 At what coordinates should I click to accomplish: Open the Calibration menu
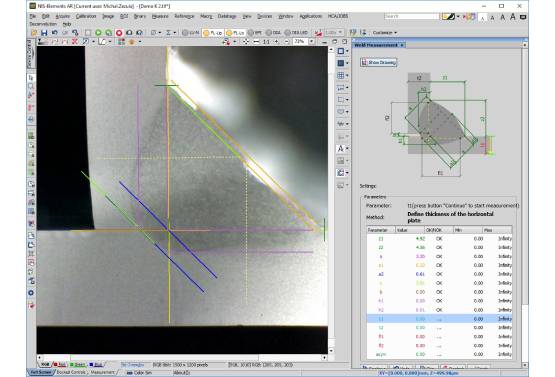click(x=86, y=16)
